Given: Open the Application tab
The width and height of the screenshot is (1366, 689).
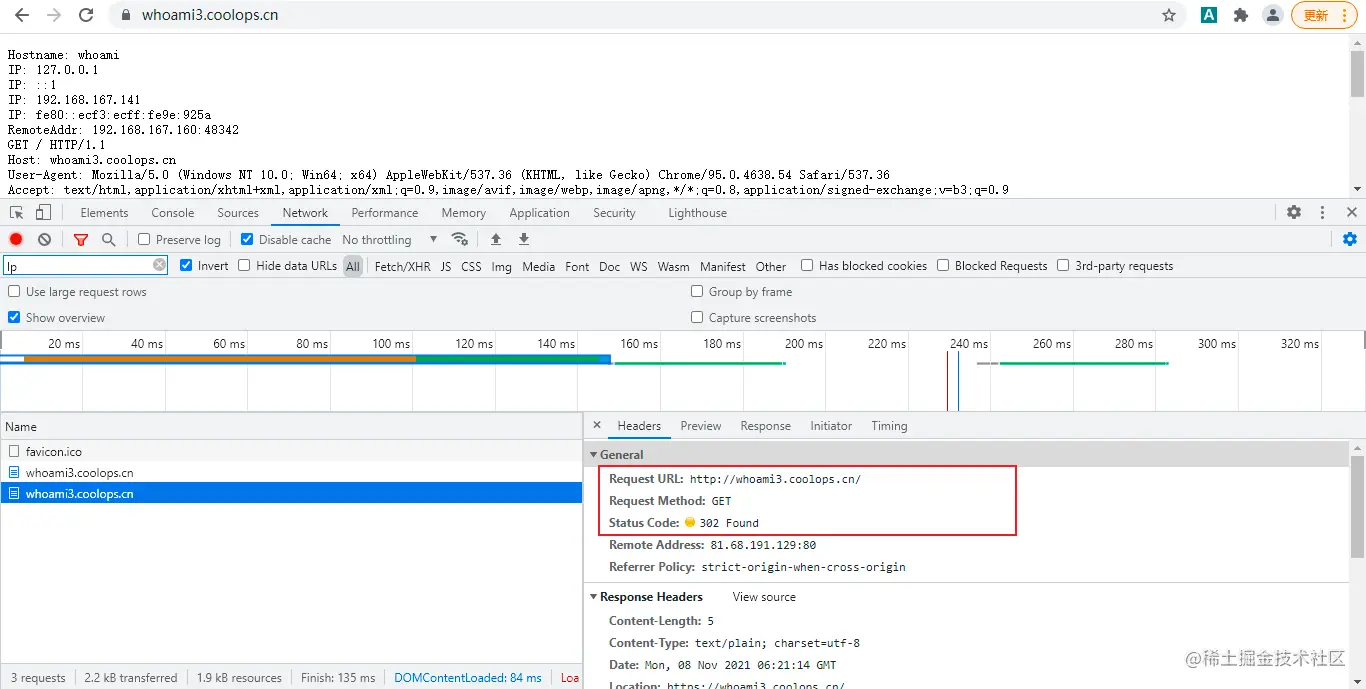Looking at the screenshot, I should click(539, 212).
